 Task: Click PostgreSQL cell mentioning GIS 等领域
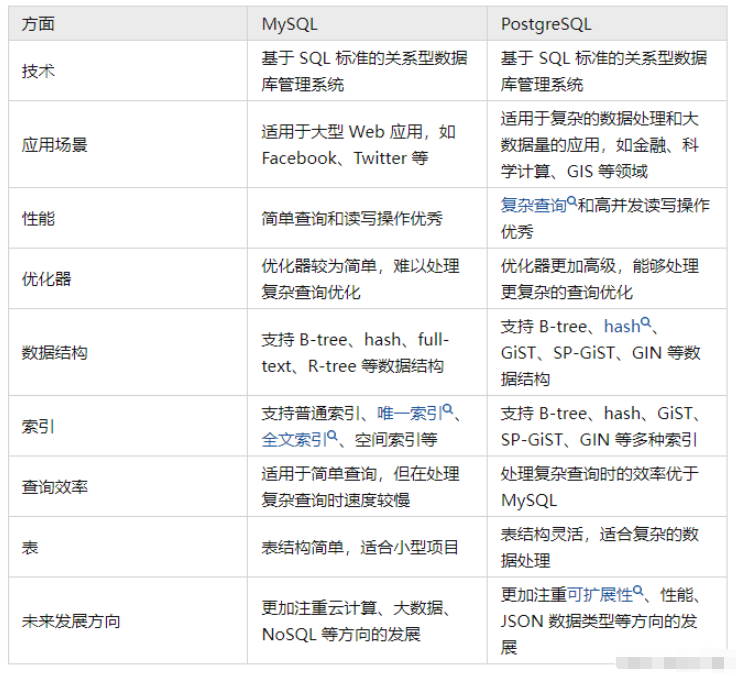point(607,145)
